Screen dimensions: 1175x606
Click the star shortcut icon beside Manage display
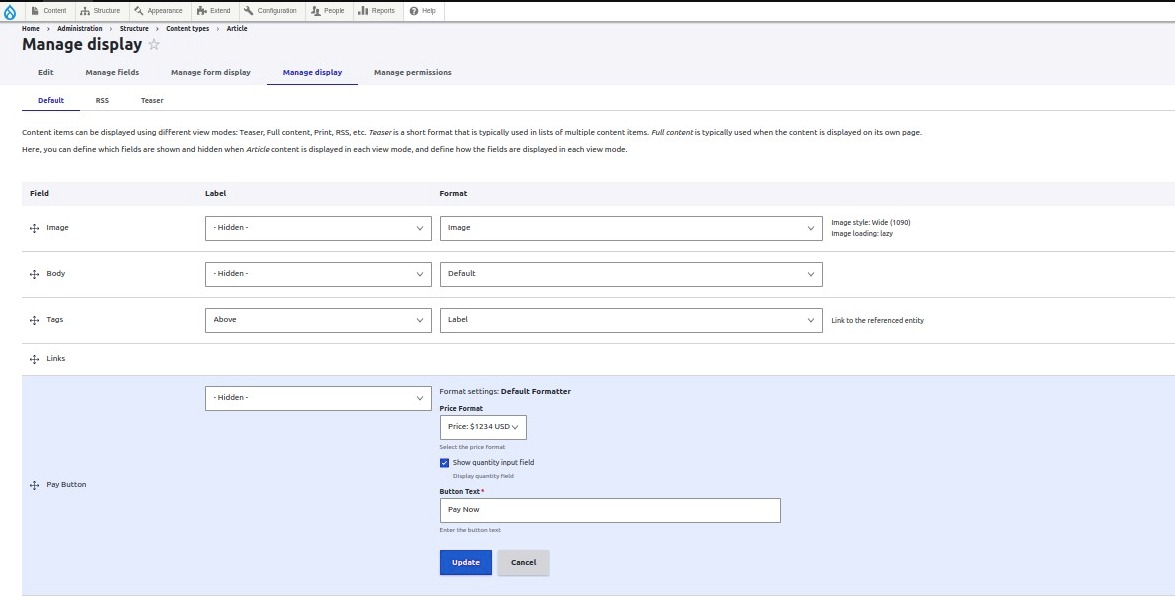(x=154, y=45)
